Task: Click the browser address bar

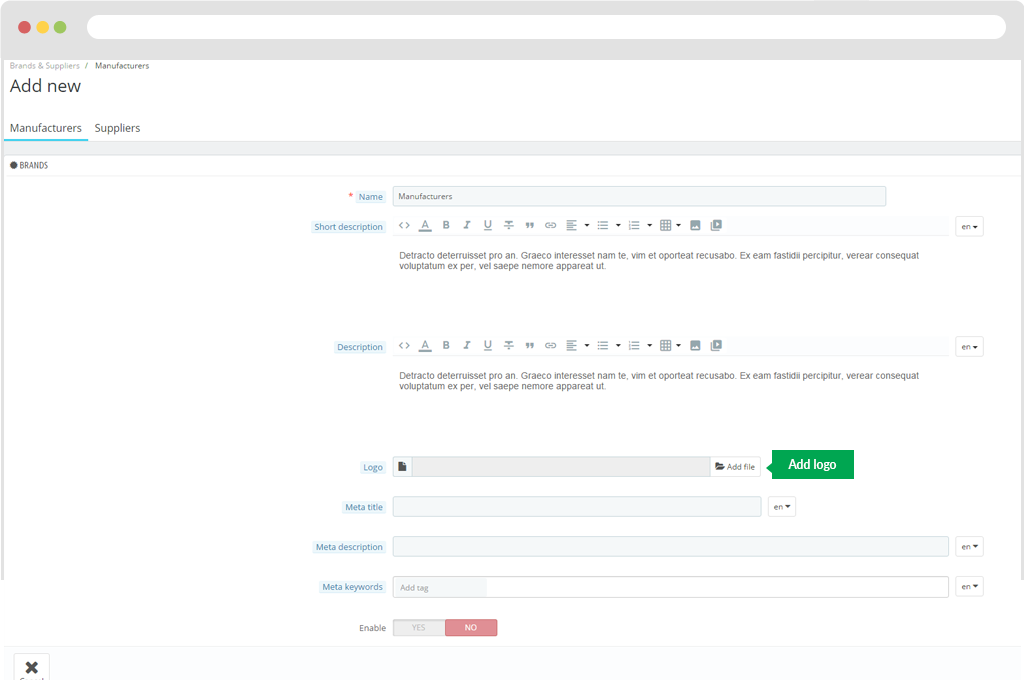Action: click(546, 27)
